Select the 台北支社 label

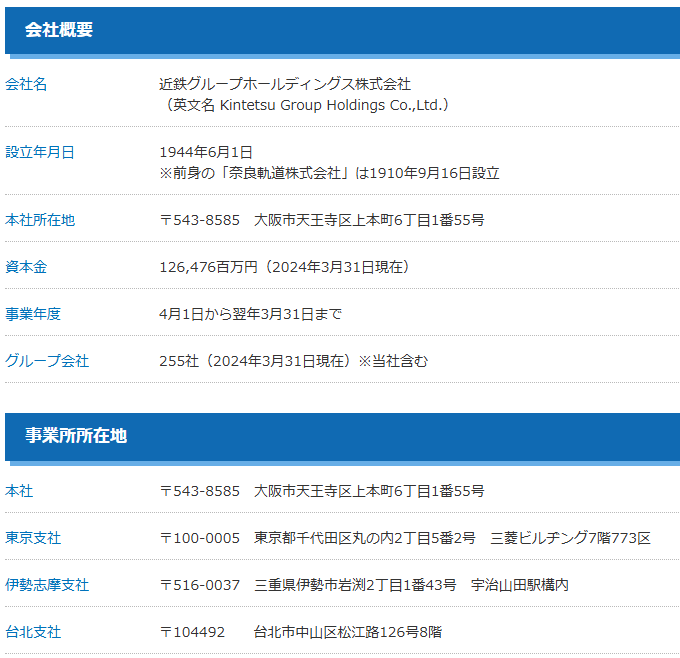tap(33, 632)
